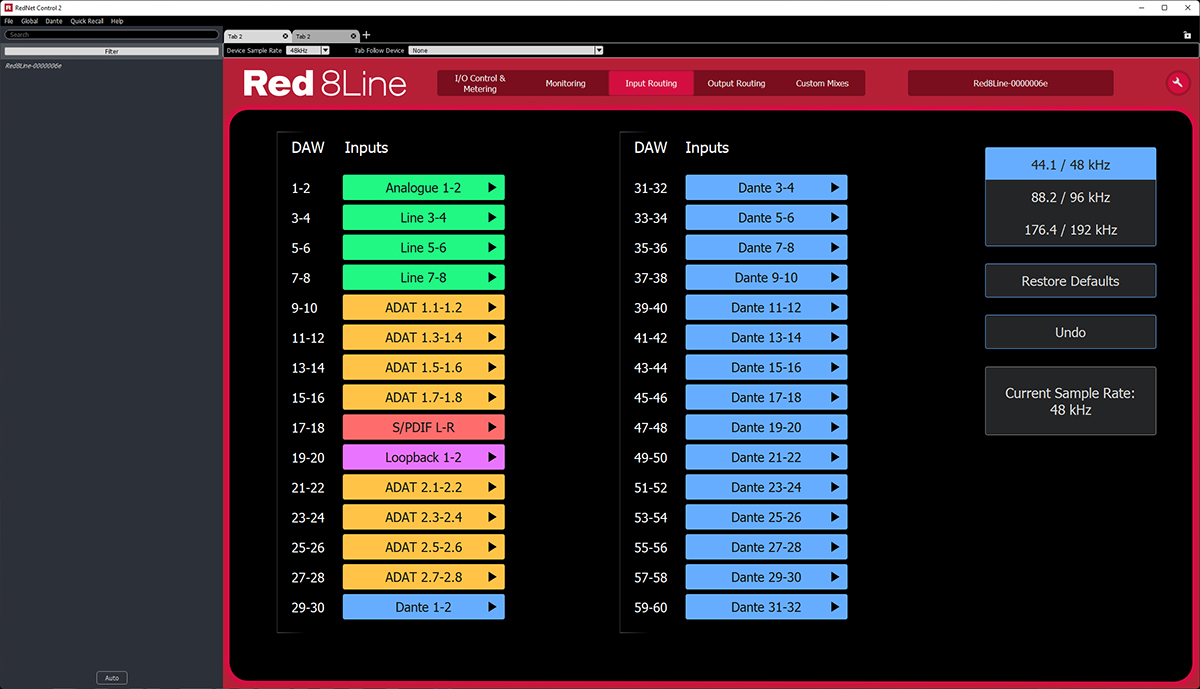The width and height of the screenshot is (1200, 689).
Task: Add a new tab with the plus icon
Action: (366, 35)
